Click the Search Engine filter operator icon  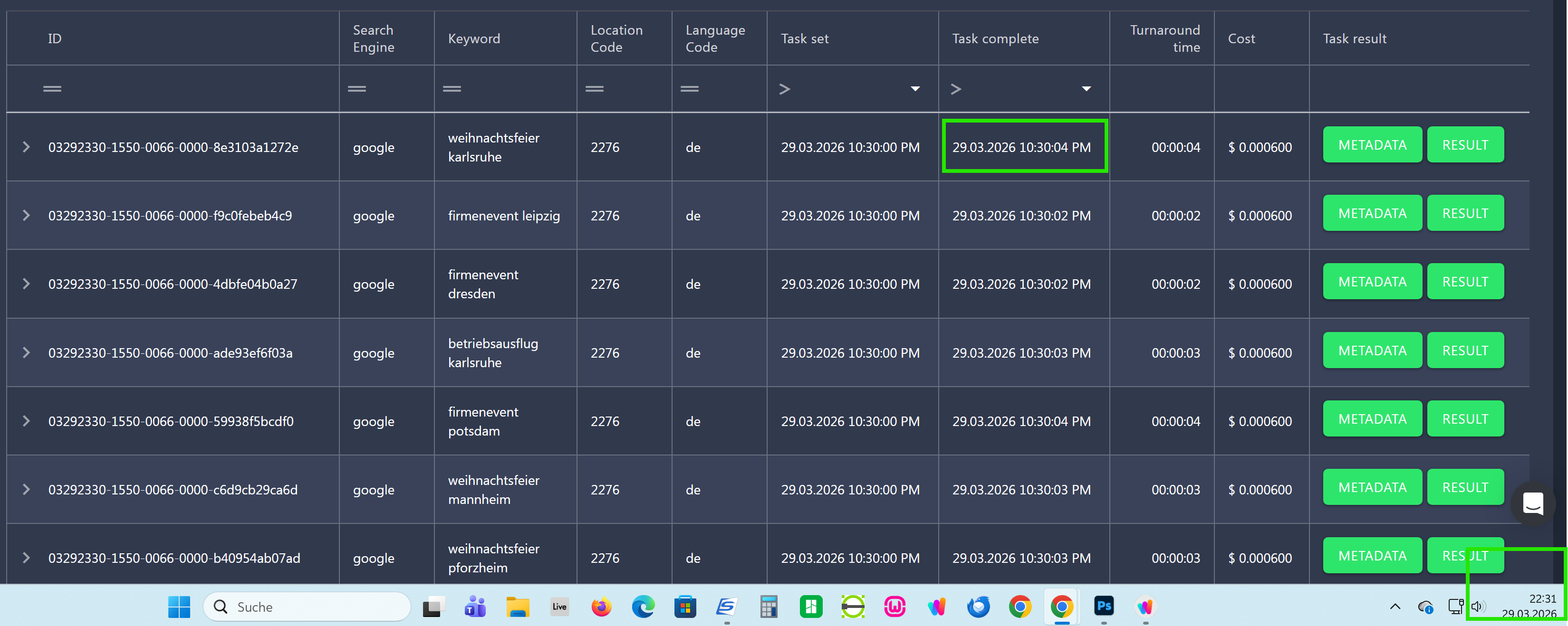356,89
